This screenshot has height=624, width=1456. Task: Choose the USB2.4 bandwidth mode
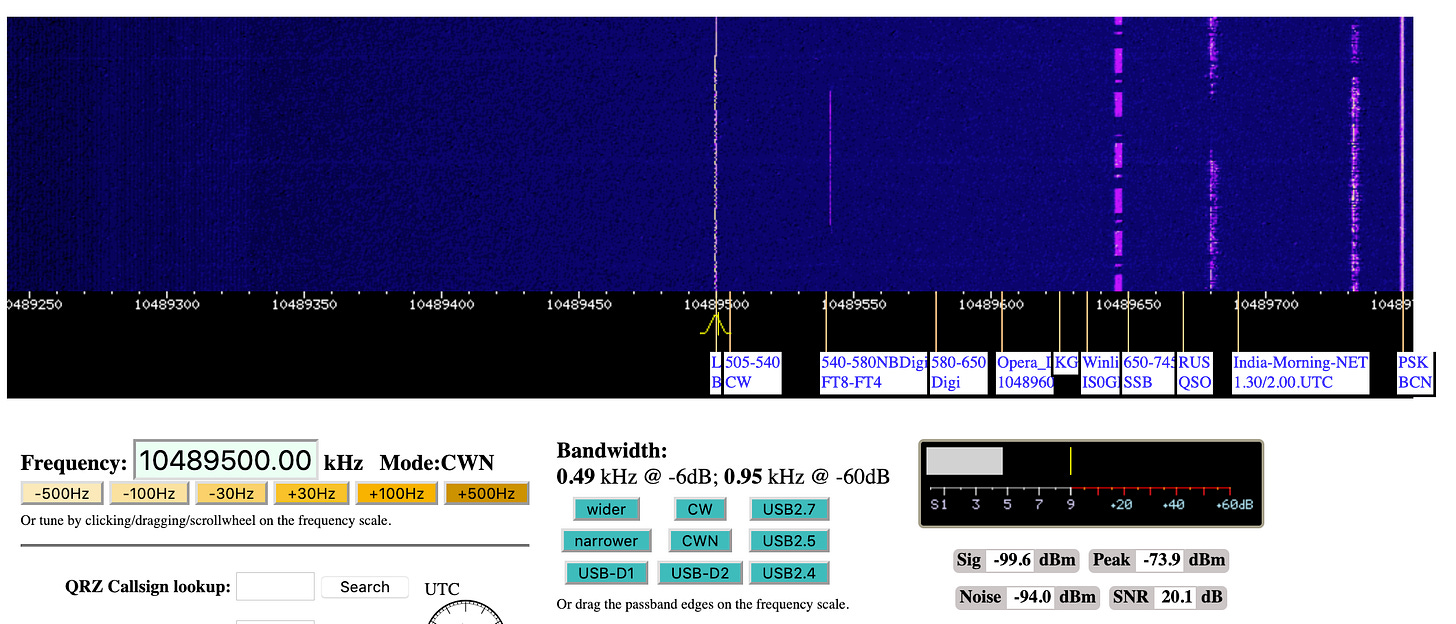coord(789,573)
